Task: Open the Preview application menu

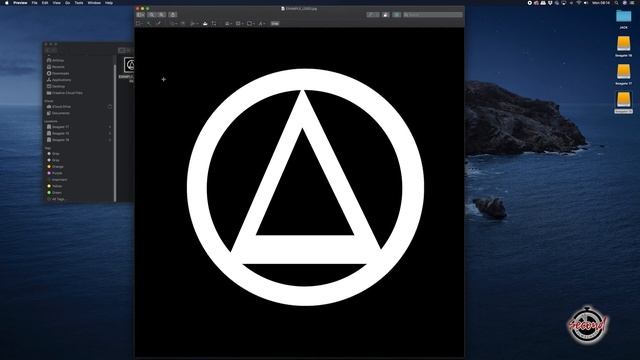Action: (20, 3)
